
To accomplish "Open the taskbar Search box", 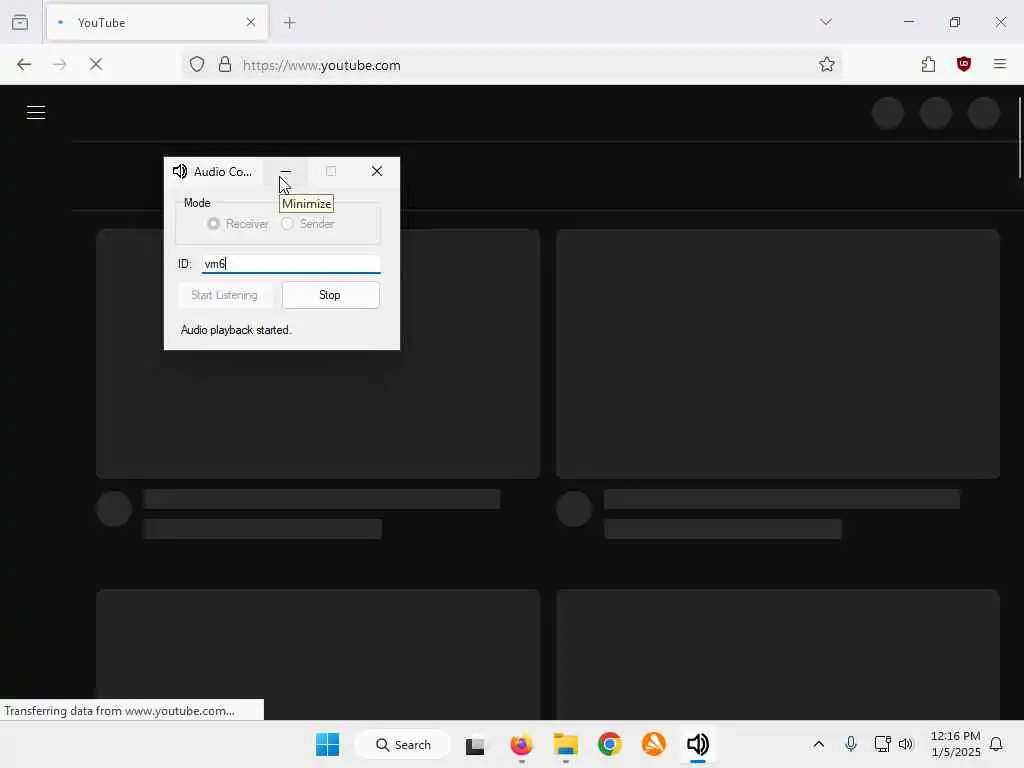I will 403,744.
